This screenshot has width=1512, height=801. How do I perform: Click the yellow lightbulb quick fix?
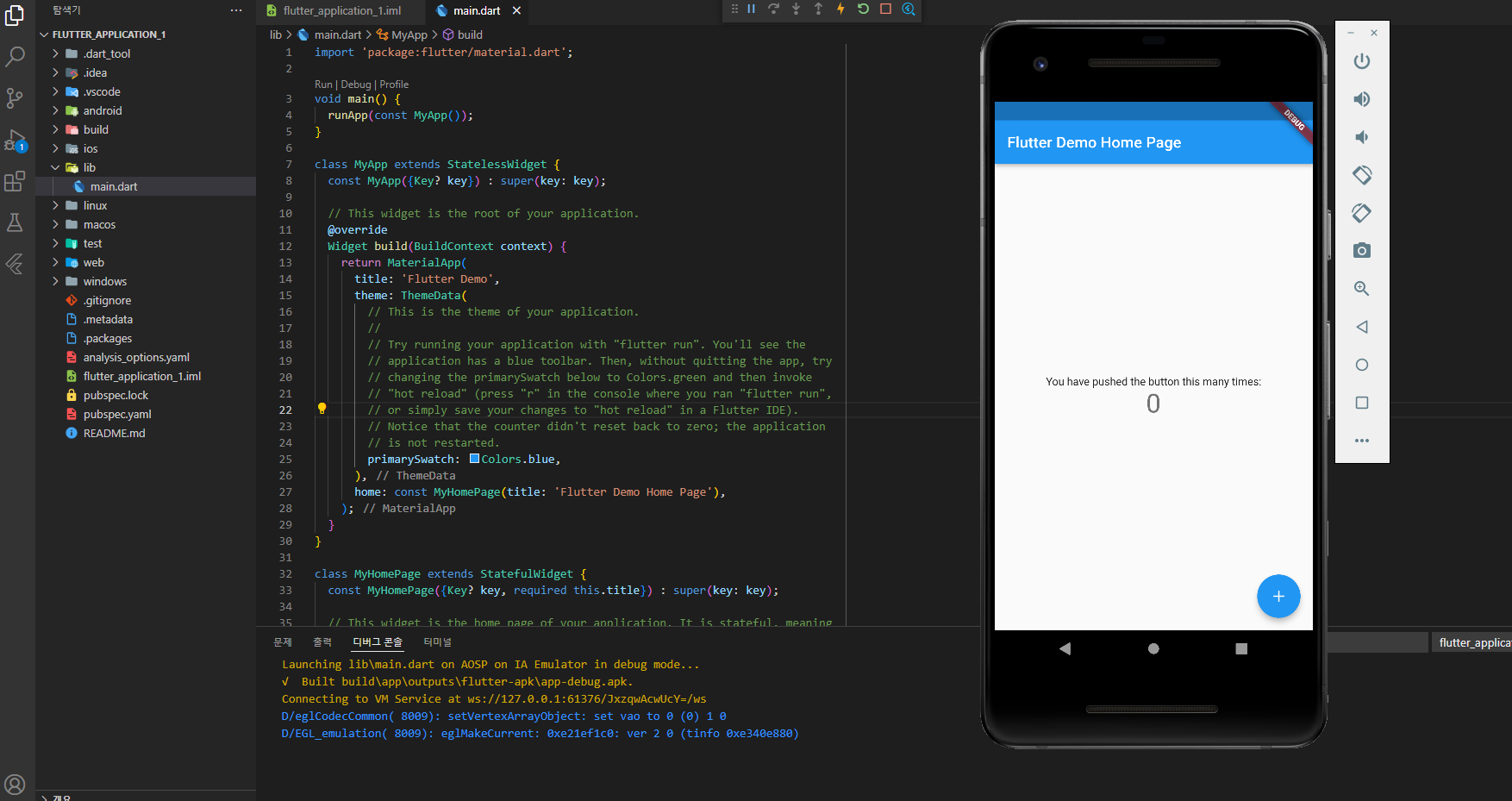[322, 409]
